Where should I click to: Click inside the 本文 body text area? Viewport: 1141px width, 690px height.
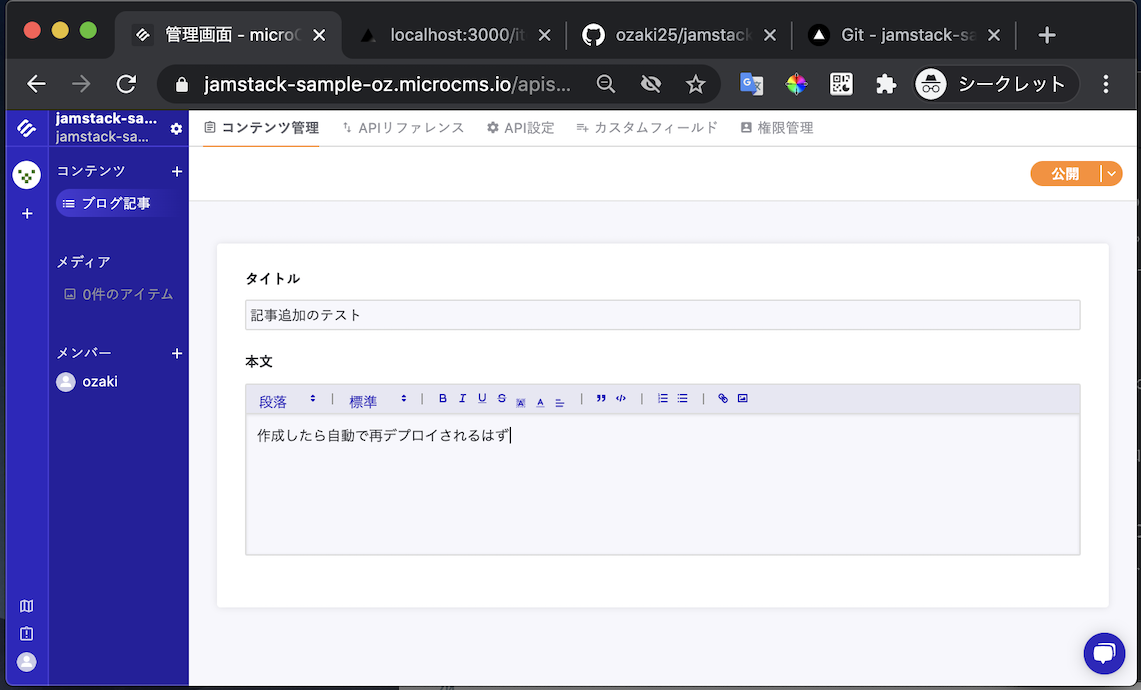tap(662, 485)
